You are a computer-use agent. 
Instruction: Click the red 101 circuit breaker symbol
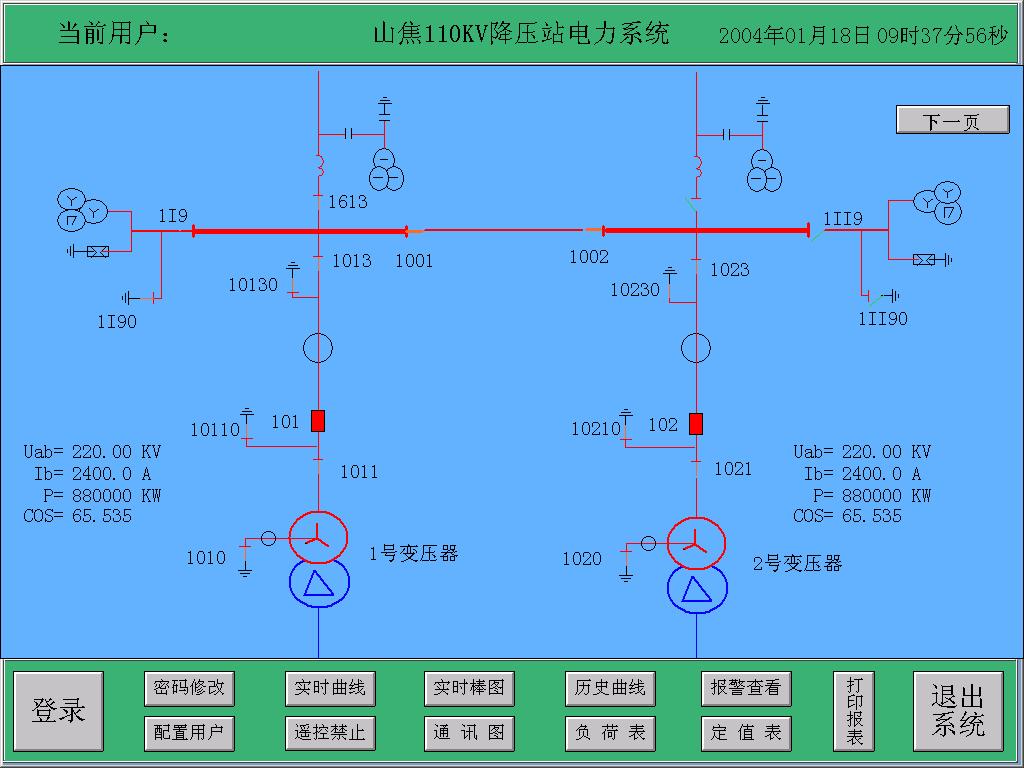click(x=317, y=421)
